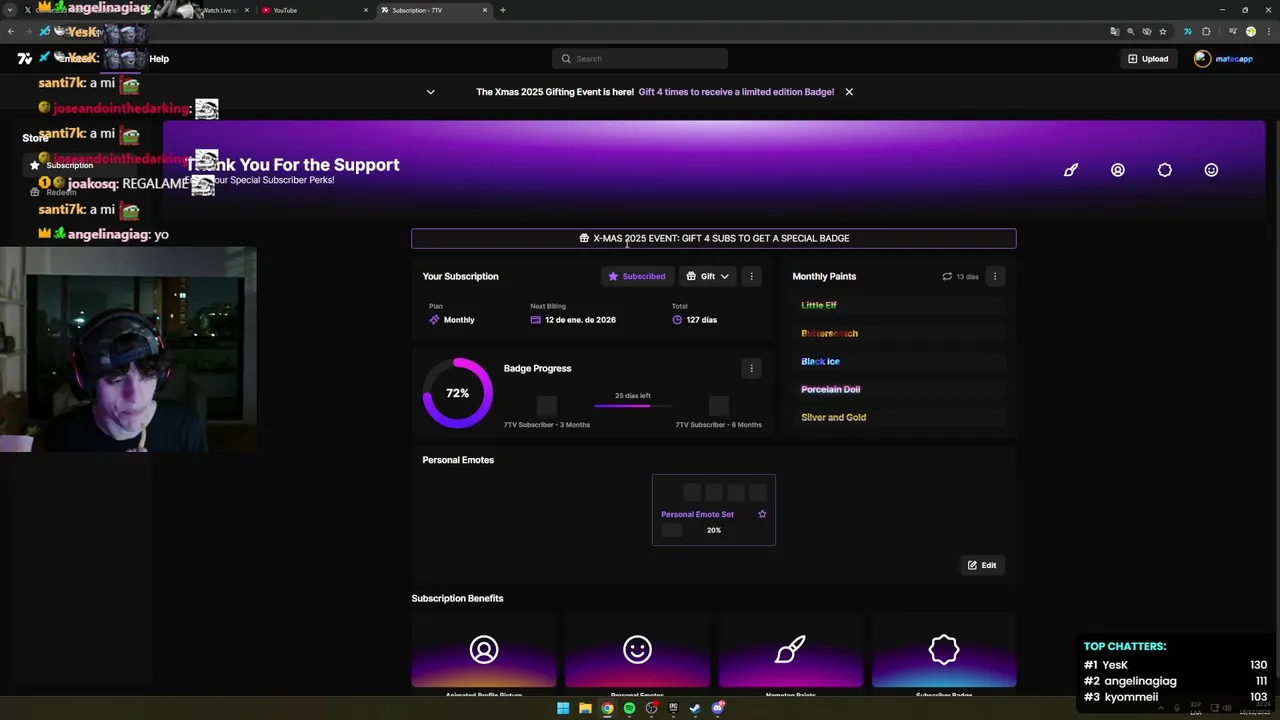
Task: Click the 7TV extension icon in browser toolbar
Action: pos(1187,32)
